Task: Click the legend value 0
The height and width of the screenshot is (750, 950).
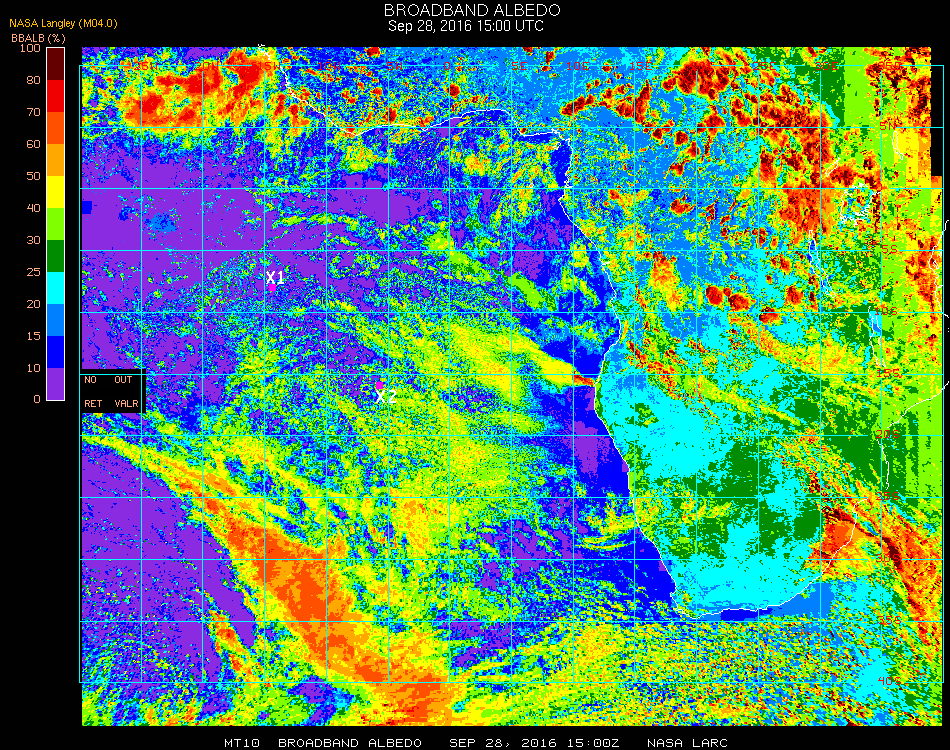Action: (x=37, y=399)
